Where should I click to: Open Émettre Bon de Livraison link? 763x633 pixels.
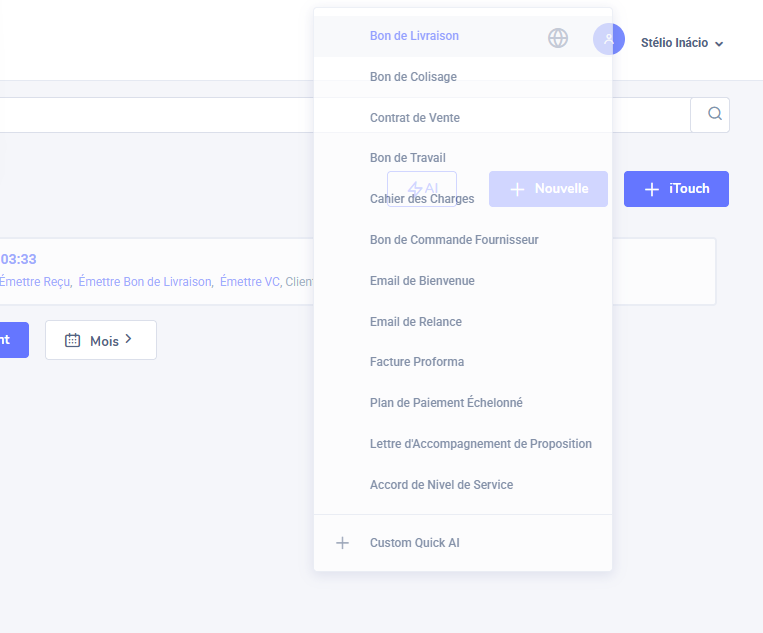point(145,282)
